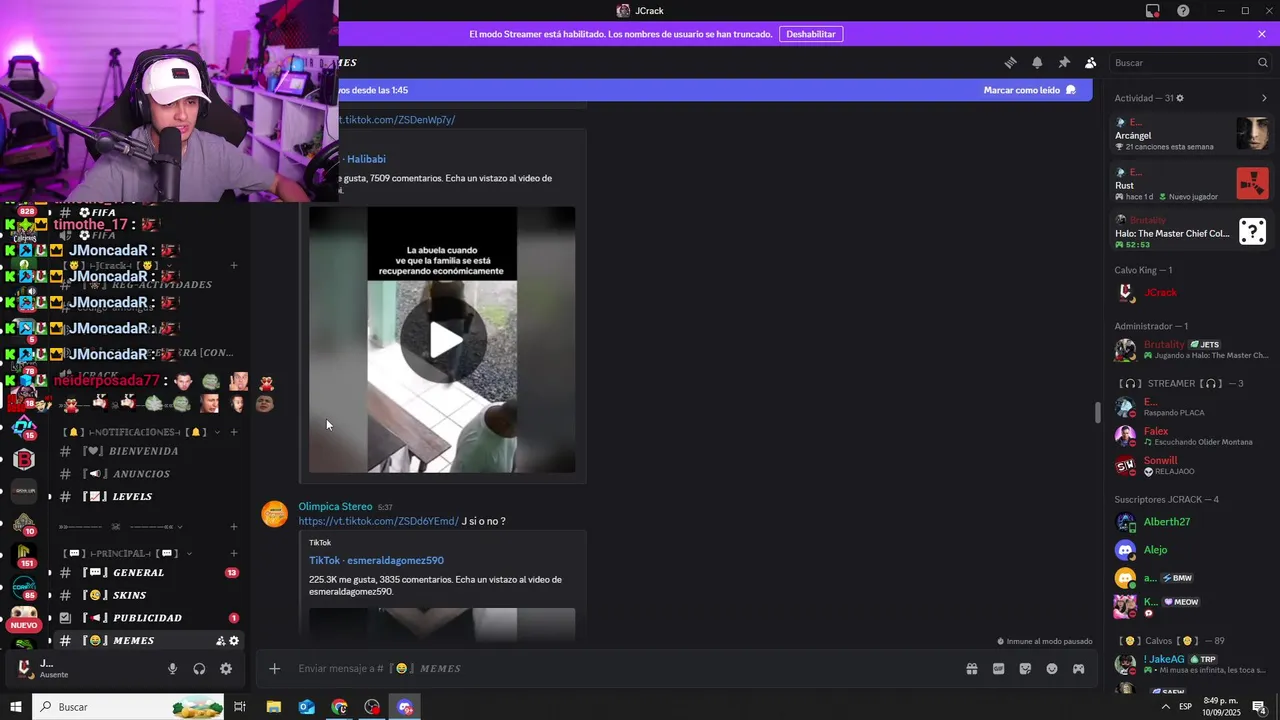Open Chrome from the taskbar

point(339,707)
